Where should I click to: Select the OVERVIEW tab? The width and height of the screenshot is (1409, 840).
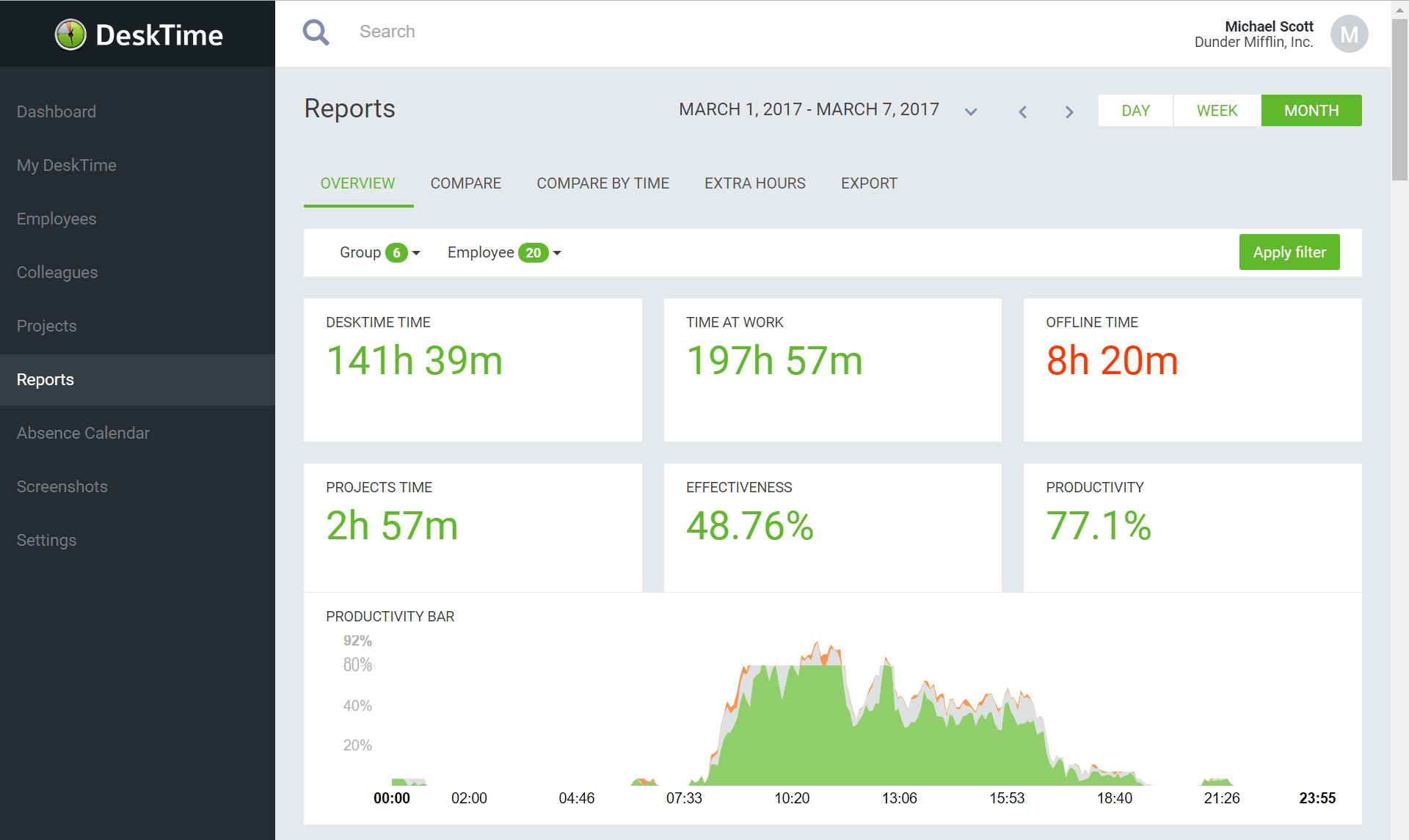(357, 183)
